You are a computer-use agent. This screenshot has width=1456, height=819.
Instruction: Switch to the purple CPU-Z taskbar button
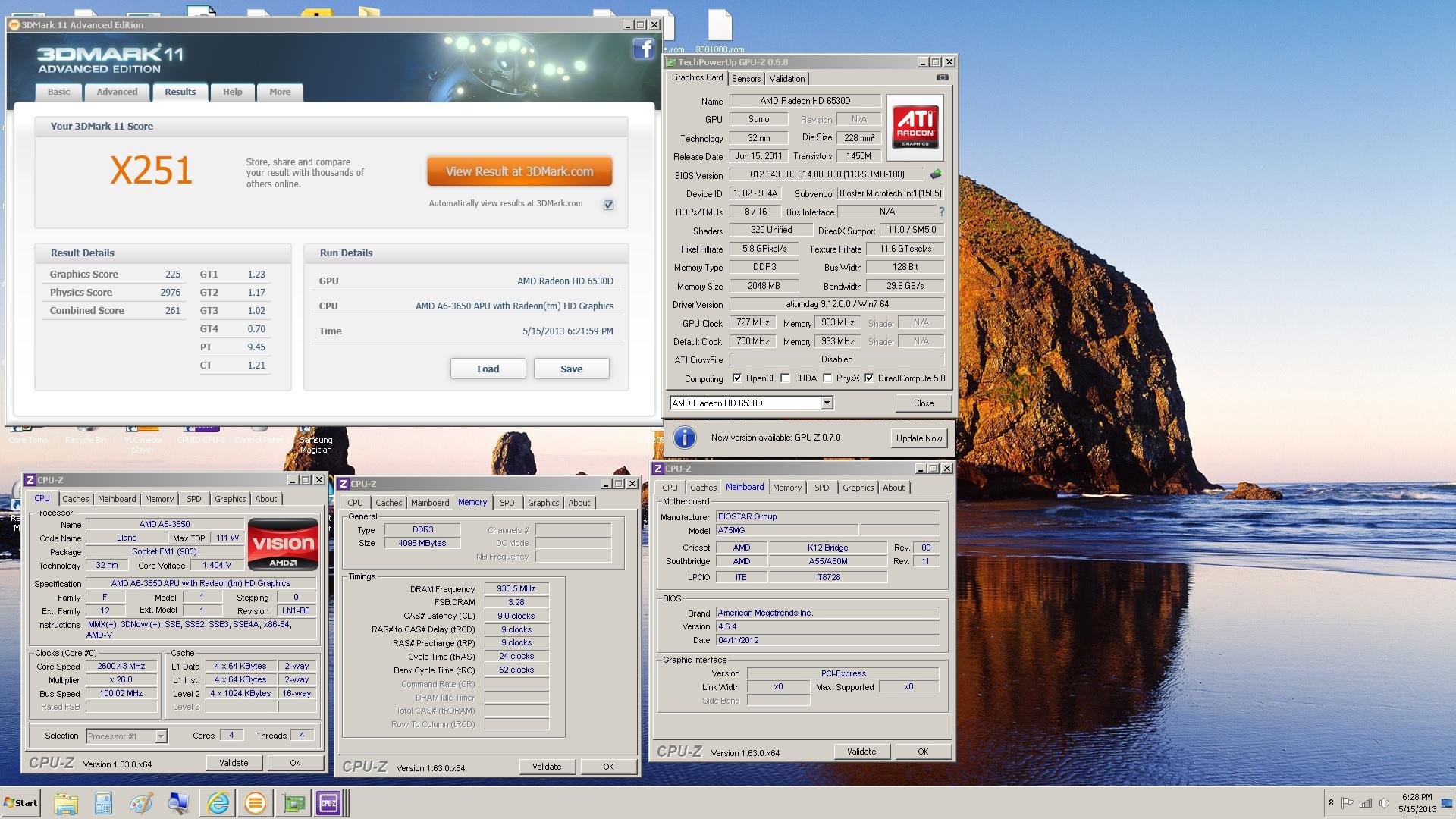tap(328, 803)
